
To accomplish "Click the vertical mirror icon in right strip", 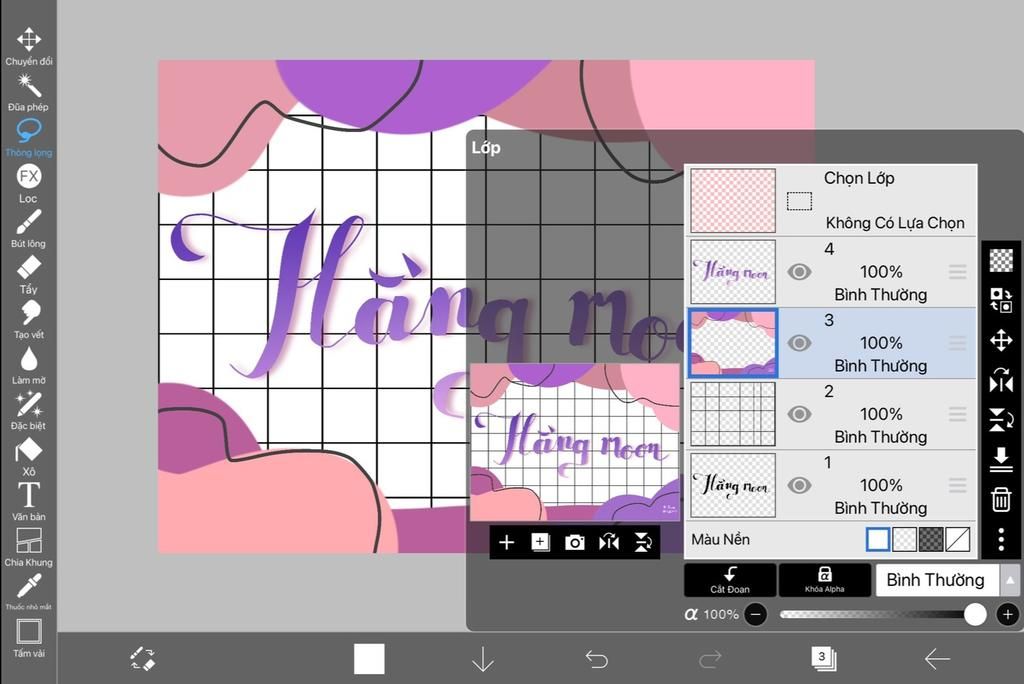I will (x=1001, y=420).
